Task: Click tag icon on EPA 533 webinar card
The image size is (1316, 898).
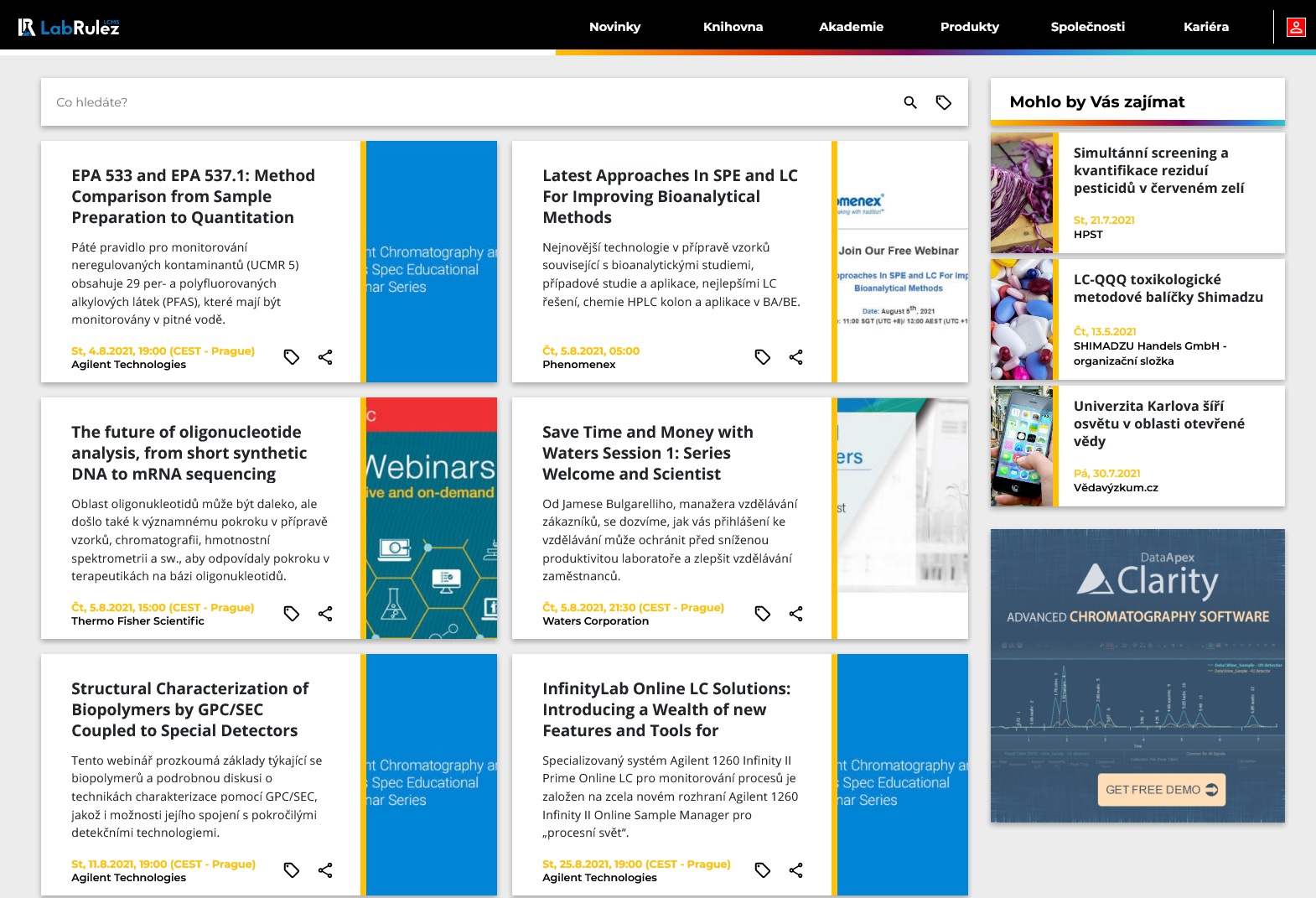Action: click(292, 357)
